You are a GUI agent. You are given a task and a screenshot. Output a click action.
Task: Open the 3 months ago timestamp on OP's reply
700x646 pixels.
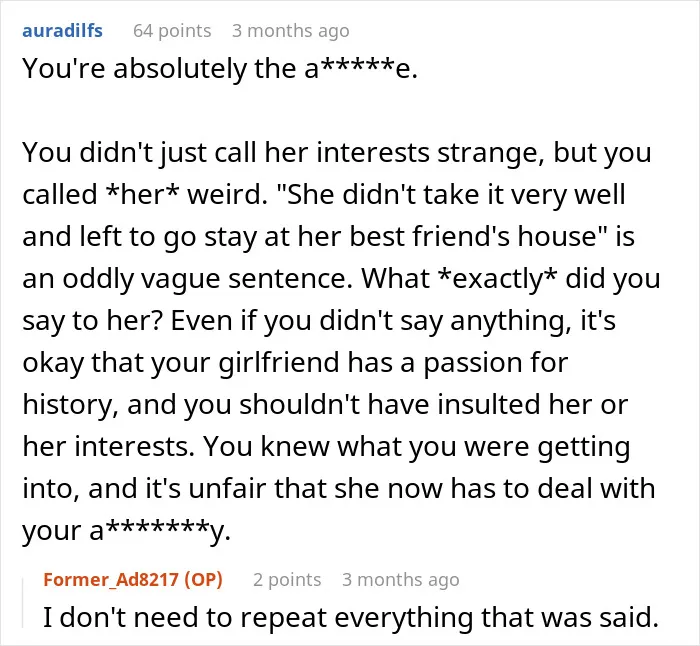pyautogui.click(x=400, y=579)
